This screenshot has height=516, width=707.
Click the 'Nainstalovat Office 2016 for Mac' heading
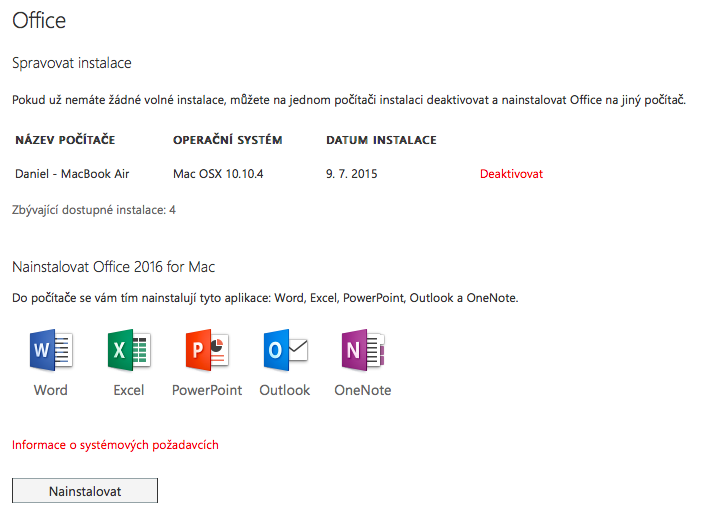(x=114, y=267)
